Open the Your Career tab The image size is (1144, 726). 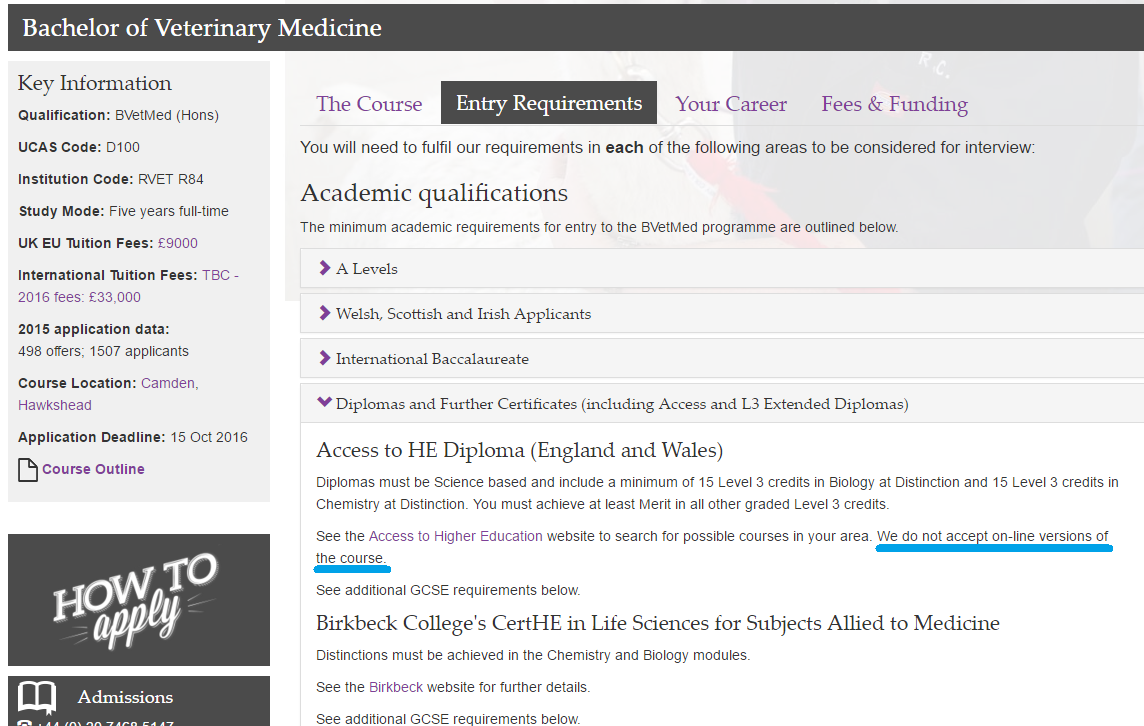pyautogui.click(x=731, y=104)
